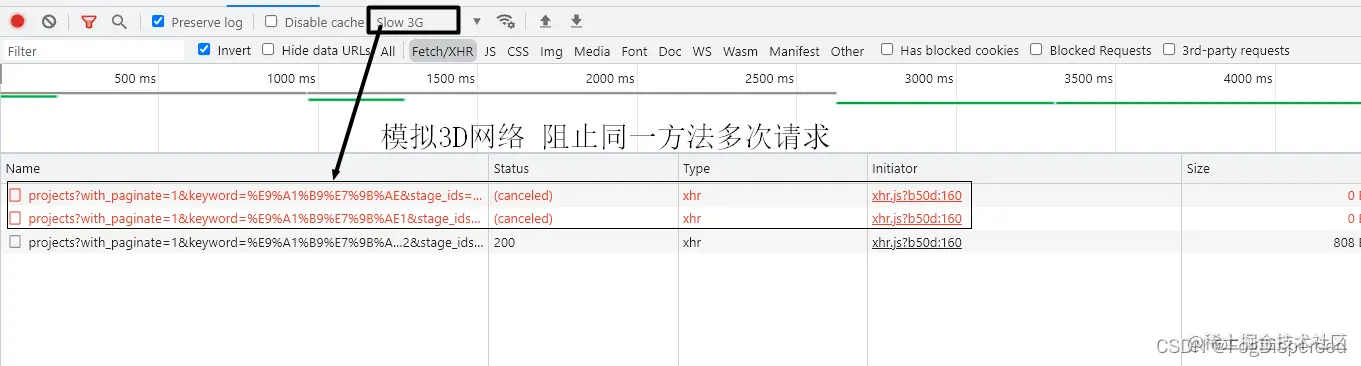Viewport: 1361px width, 366px height.
Task: Click the 500 ms timeline marker
Action: [135, 78]
